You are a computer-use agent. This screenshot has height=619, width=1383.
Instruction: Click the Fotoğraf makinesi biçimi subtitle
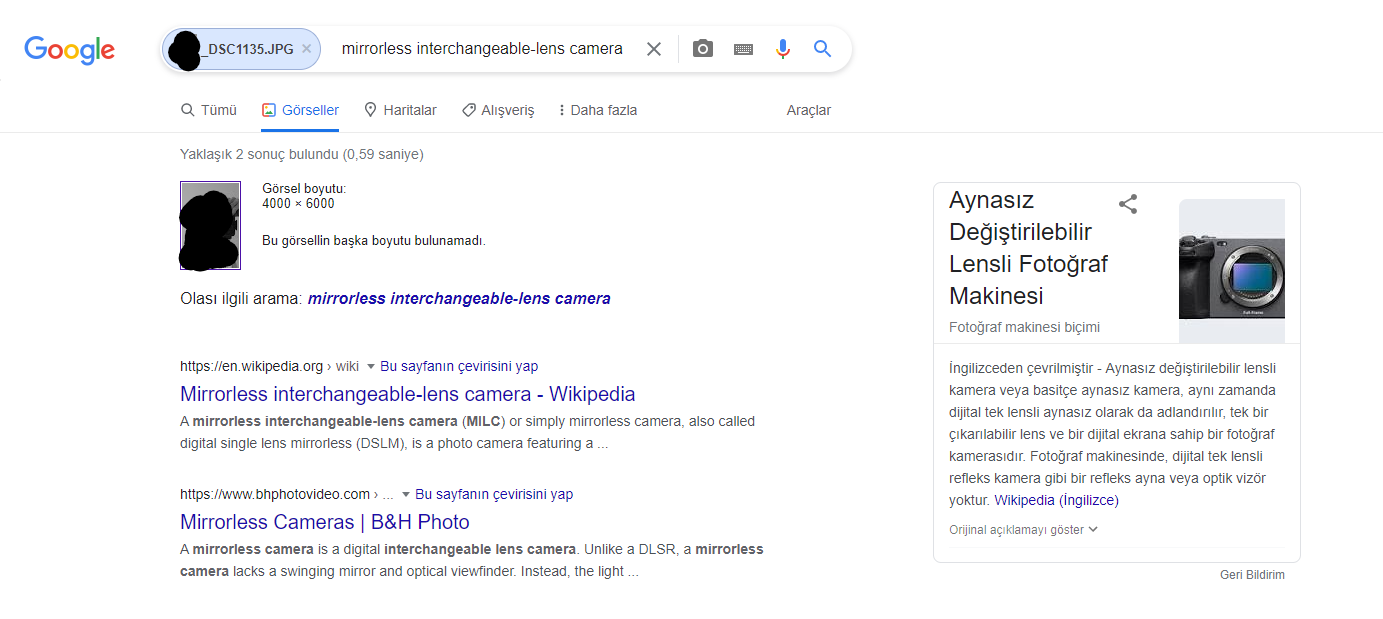1024,327
